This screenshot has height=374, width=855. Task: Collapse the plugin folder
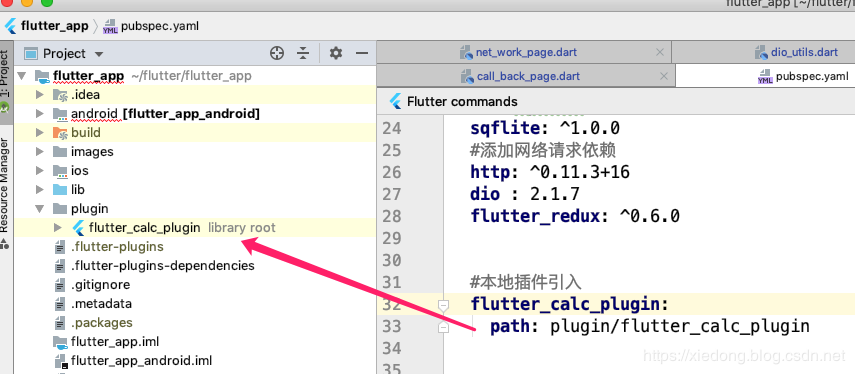point(39,208)
